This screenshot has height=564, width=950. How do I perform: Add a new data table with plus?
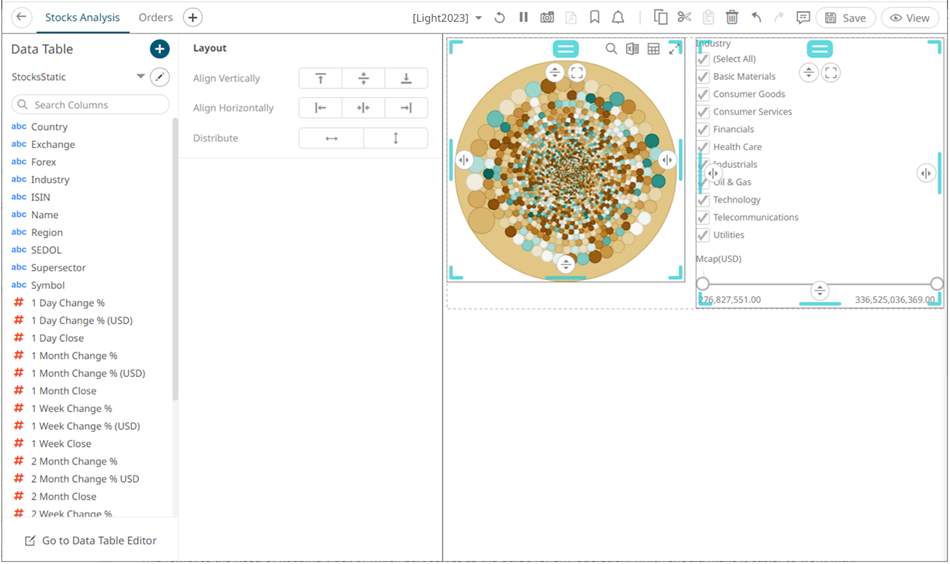point(159,49)
